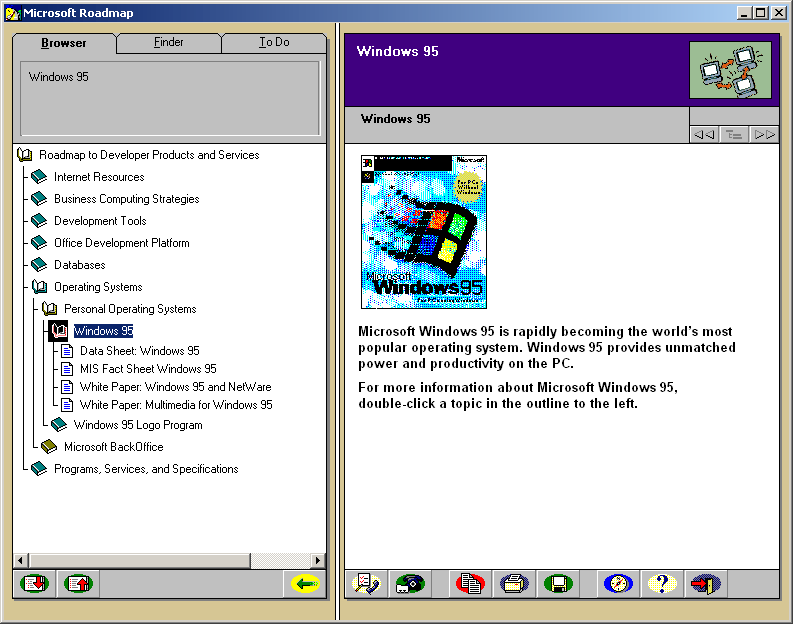This screenshot has height=624, width=793.
Task: Click the Windows 95 text in Browser preview box
Action: 59,77
